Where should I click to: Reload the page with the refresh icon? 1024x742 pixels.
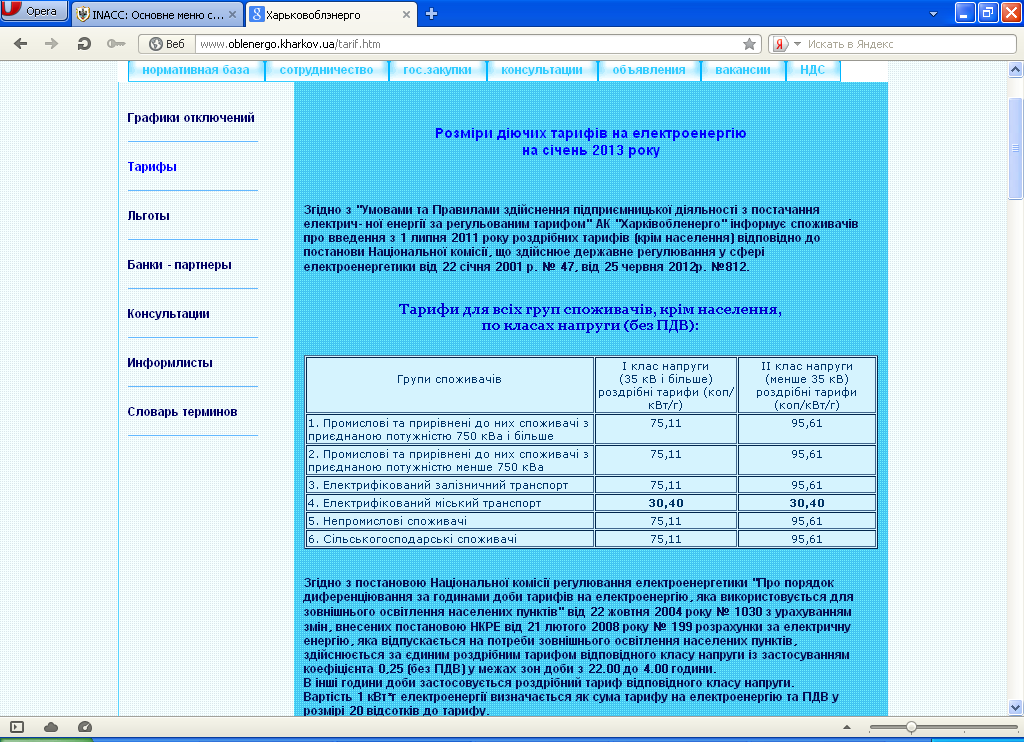(x=84, y=44)
